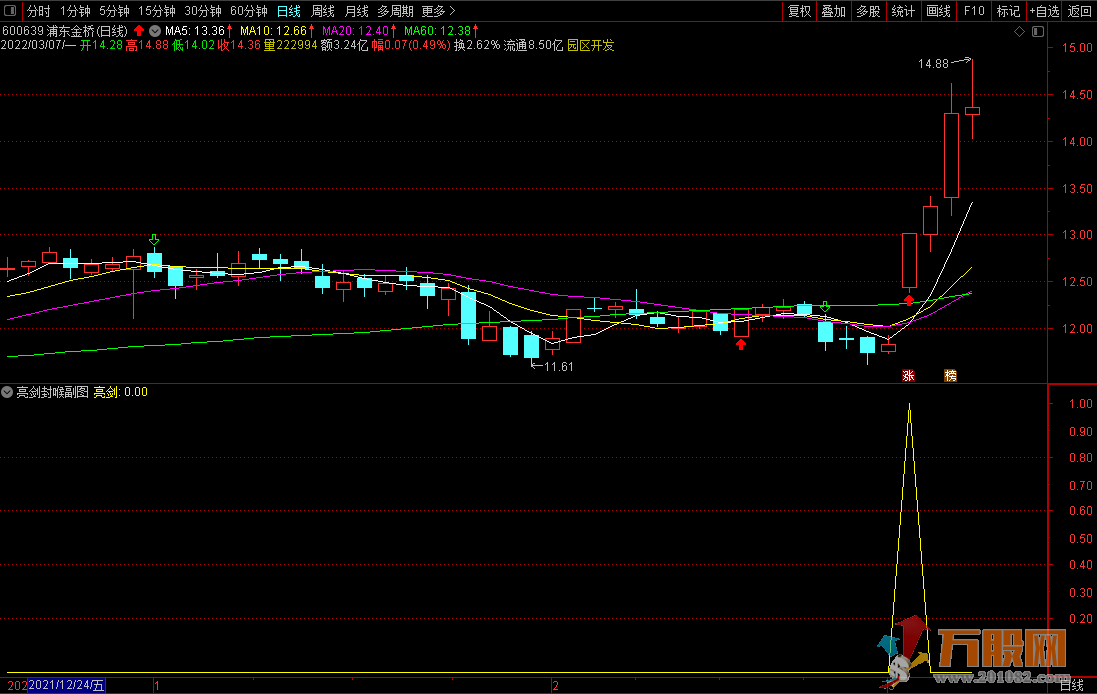The height and width of the screenshot is (694, 1097).
Task: Click the 榜 marker below the candles
Action: coord(950,376)
